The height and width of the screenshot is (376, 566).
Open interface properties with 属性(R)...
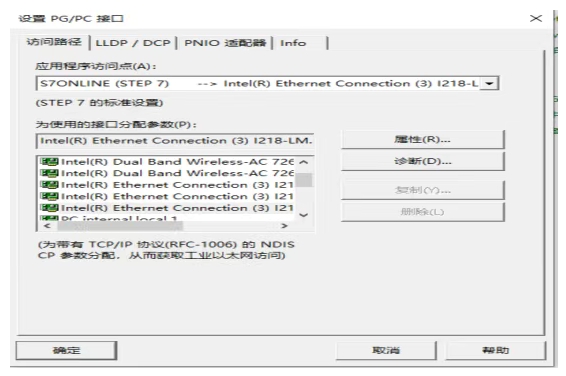tap(422, 140)
